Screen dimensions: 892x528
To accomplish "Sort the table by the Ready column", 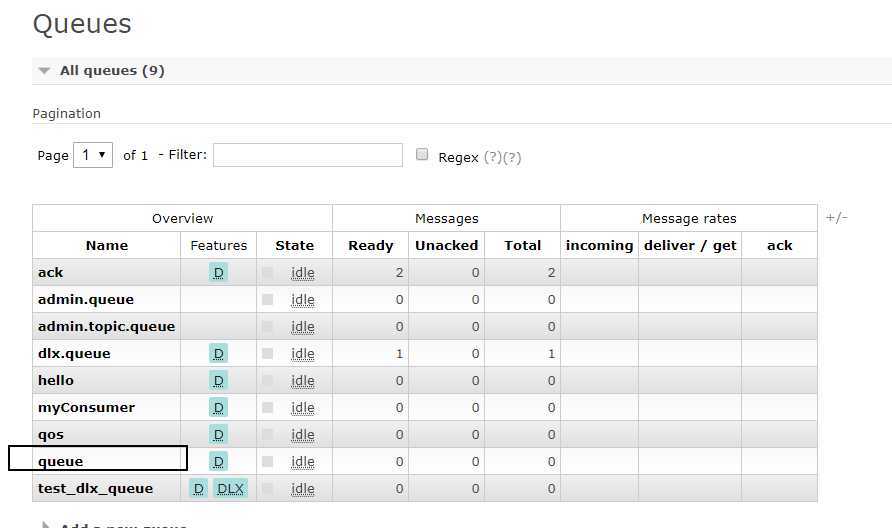I will click(370, 245).
